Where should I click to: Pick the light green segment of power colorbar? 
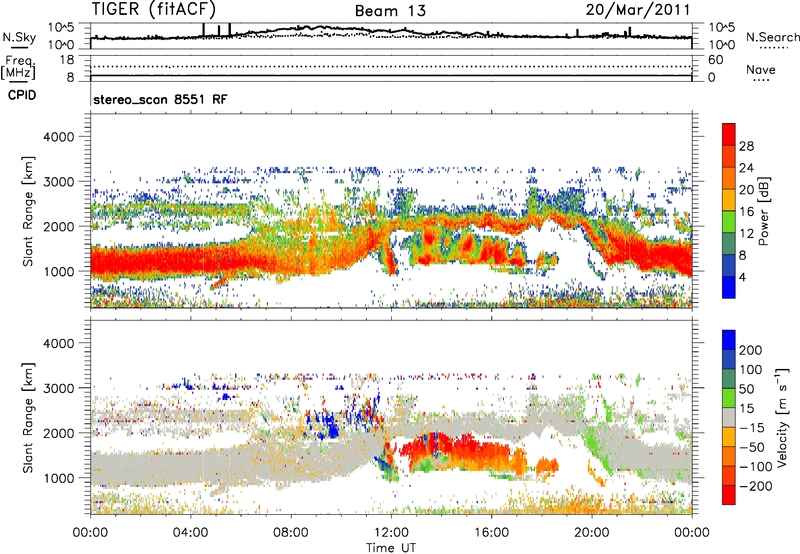729,221
